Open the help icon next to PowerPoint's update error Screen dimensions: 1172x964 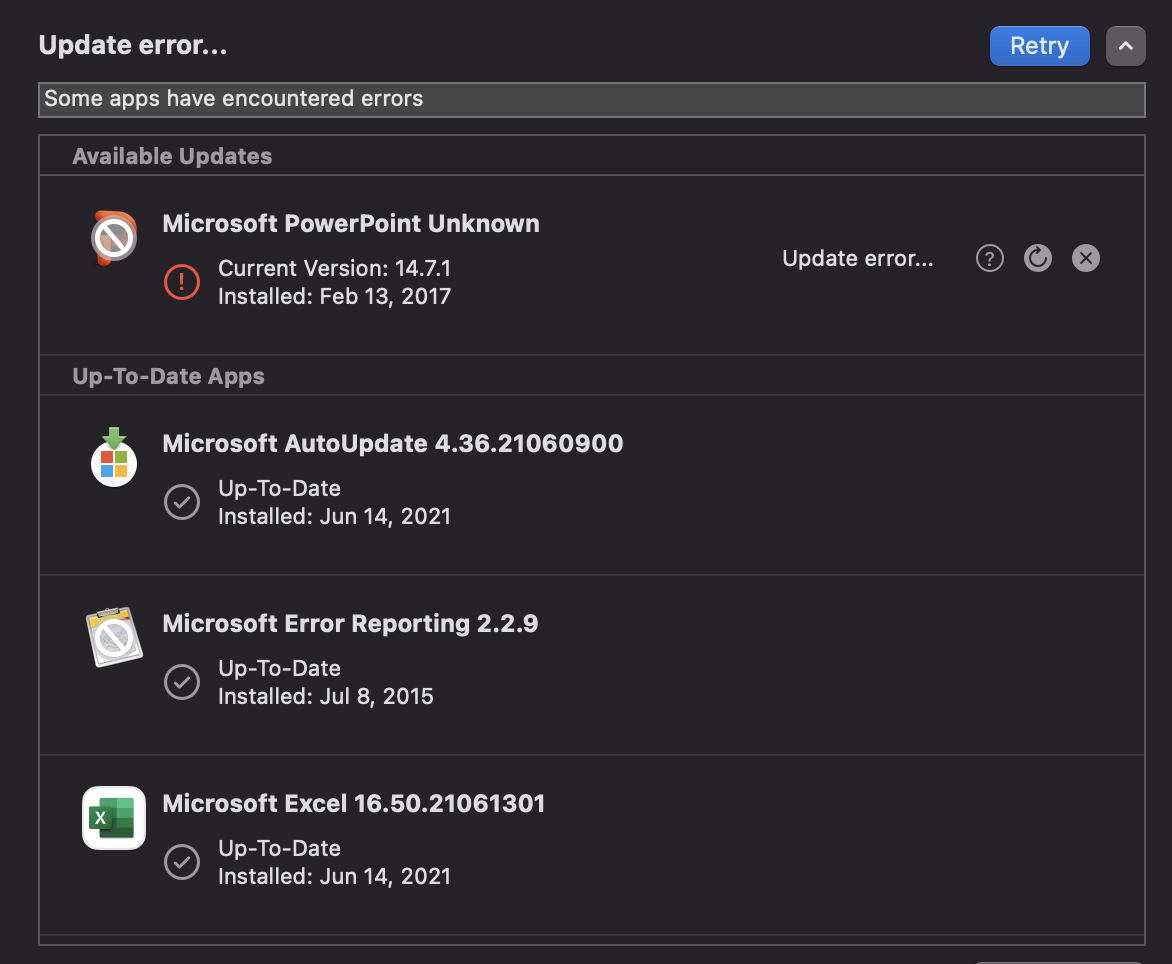[989, 258]
